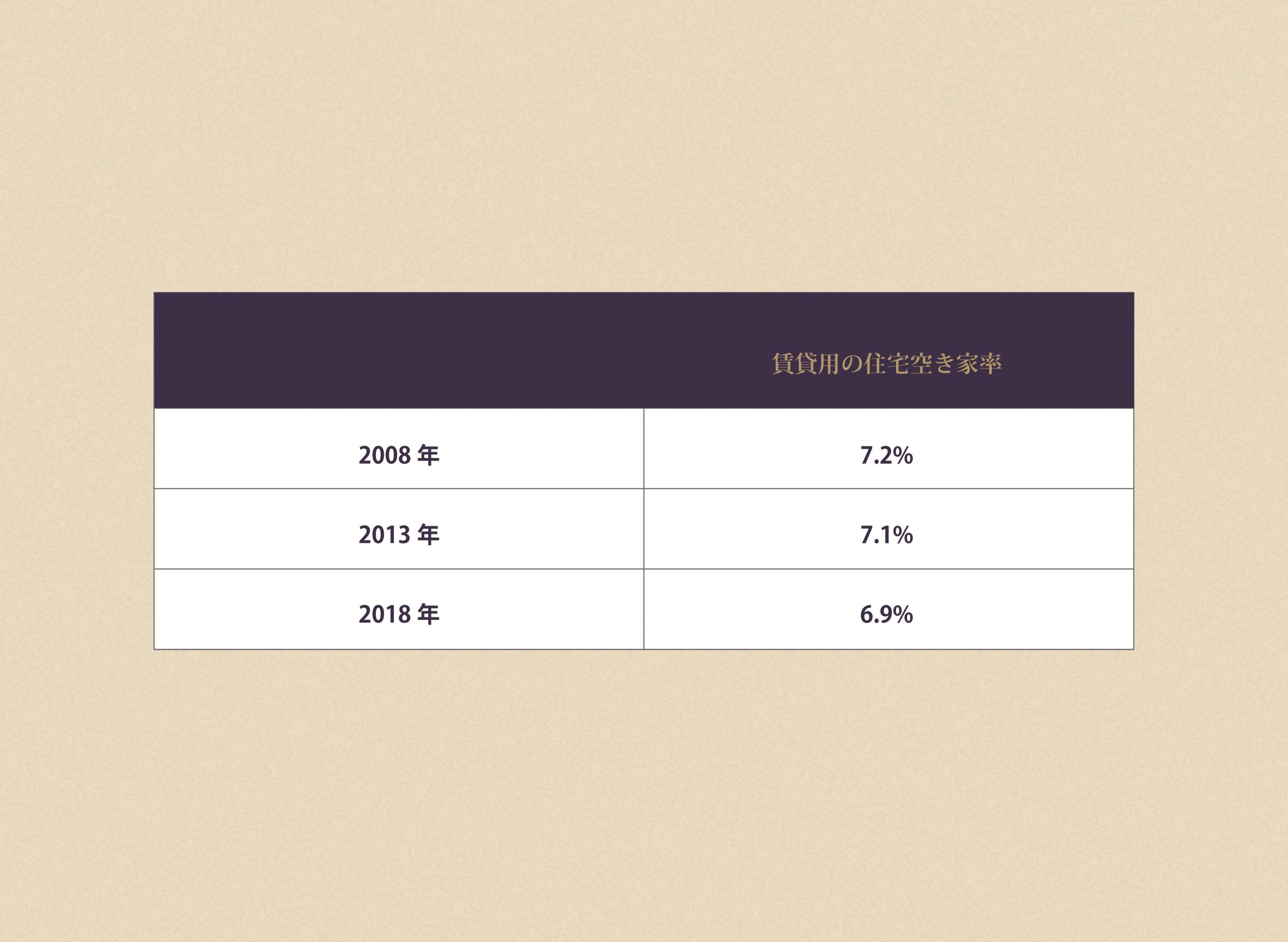Click the beige background above the table

pyautogui.click(x=643, y=142)
